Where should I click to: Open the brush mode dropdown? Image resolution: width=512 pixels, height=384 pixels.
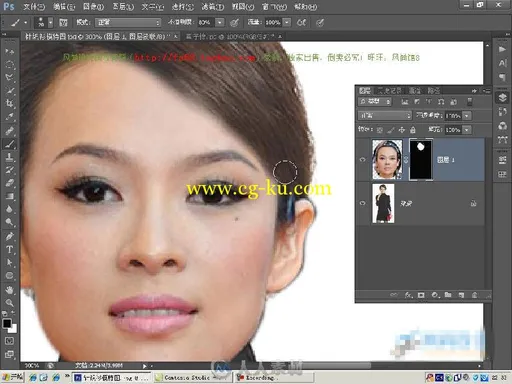click(128, 22)
